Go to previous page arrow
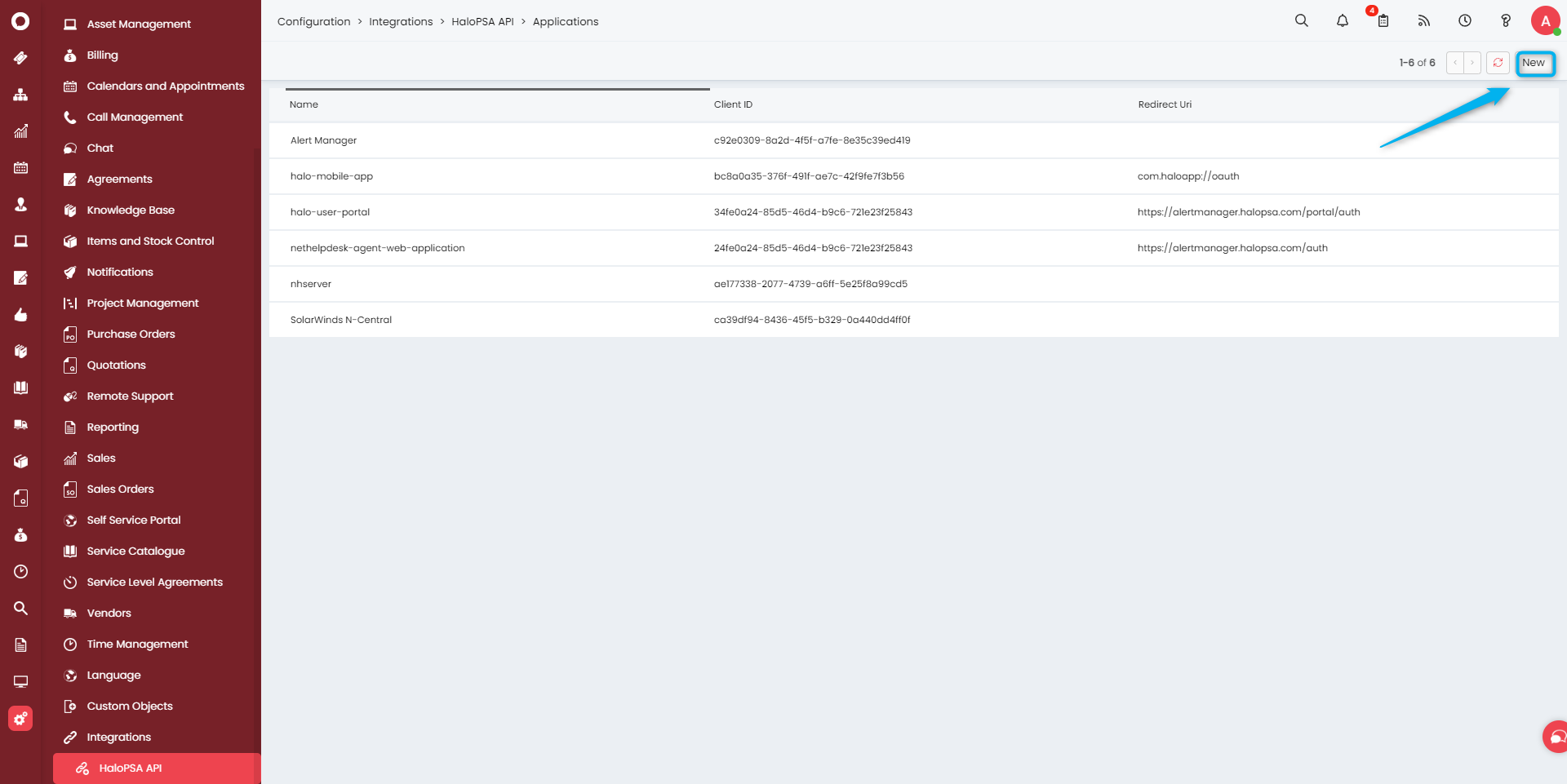The height and width of the screenshot is (784, 1567). (1455, 63)
